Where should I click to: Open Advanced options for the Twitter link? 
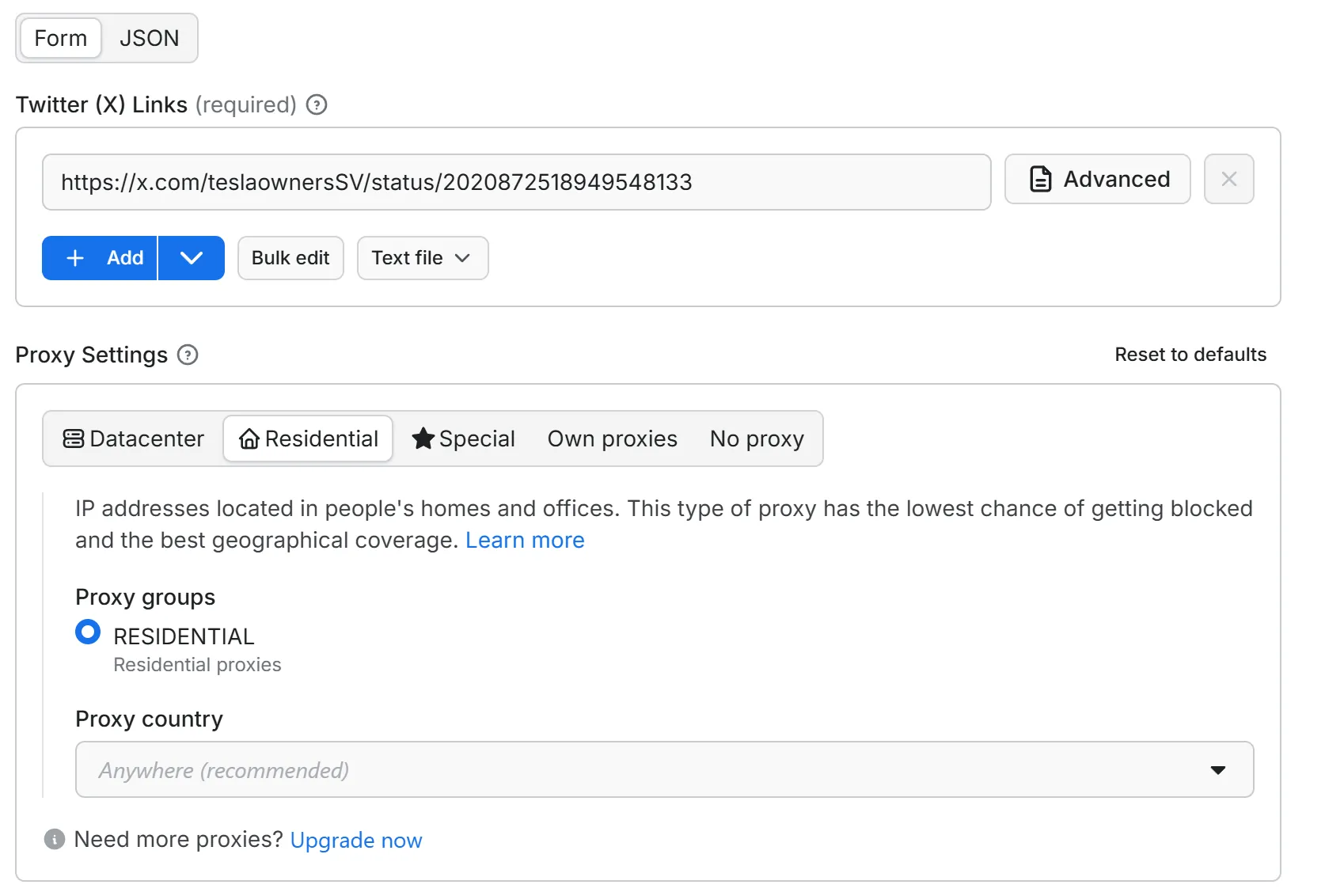[1097, 179]
